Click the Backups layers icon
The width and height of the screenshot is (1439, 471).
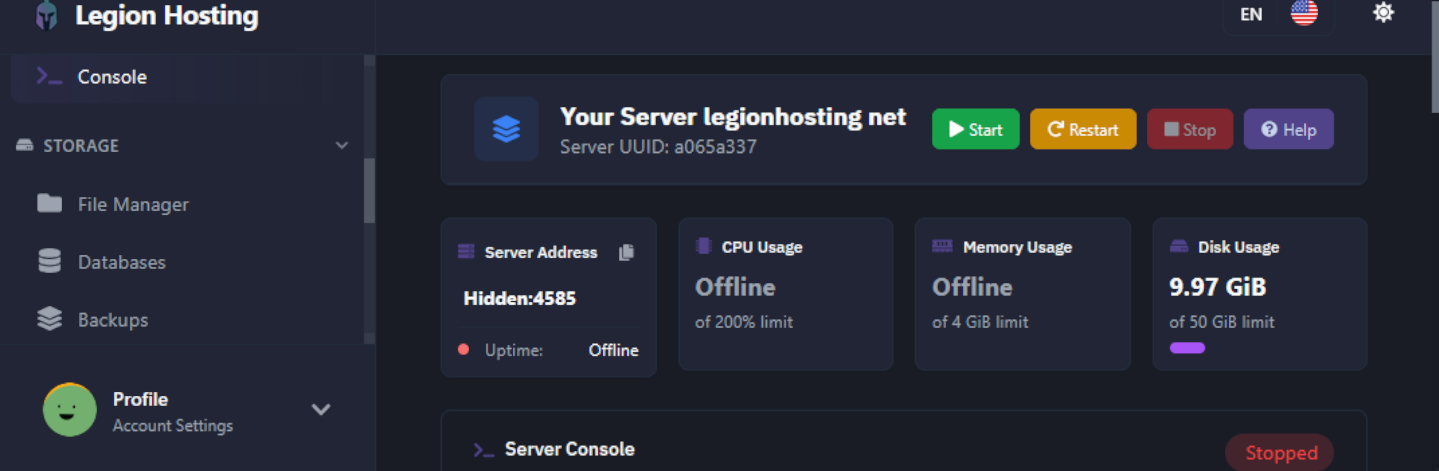[x=49, y=319]
